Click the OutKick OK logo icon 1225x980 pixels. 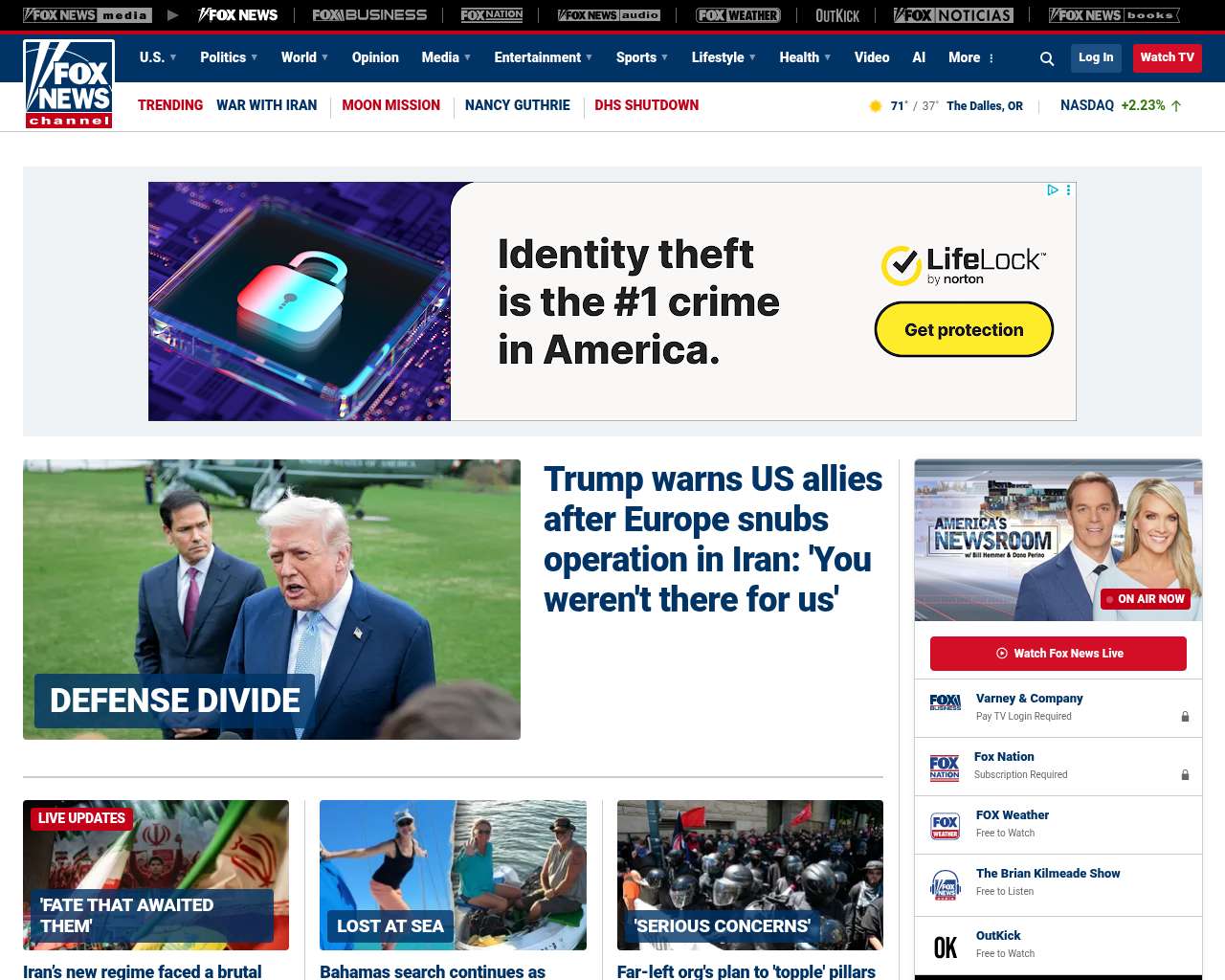(x=946, y=947)
